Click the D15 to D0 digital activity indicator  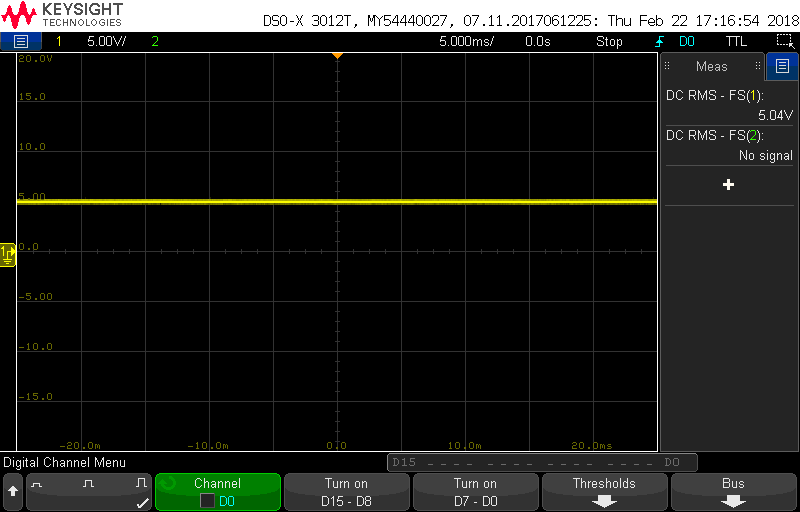[x=542, y=463]
